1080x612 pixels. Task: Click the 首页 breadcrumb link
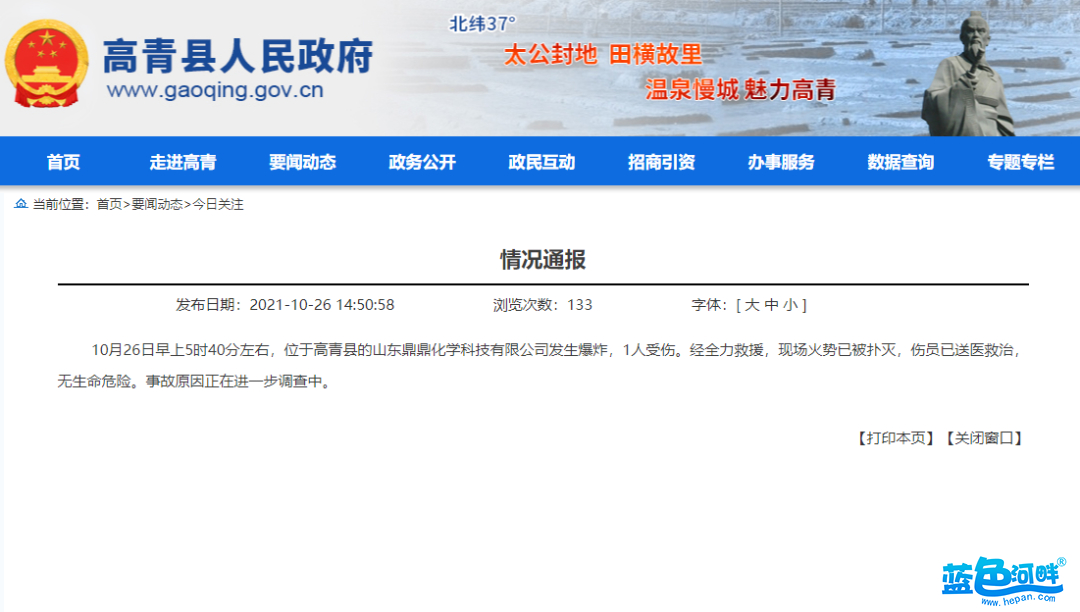(109, 204)
